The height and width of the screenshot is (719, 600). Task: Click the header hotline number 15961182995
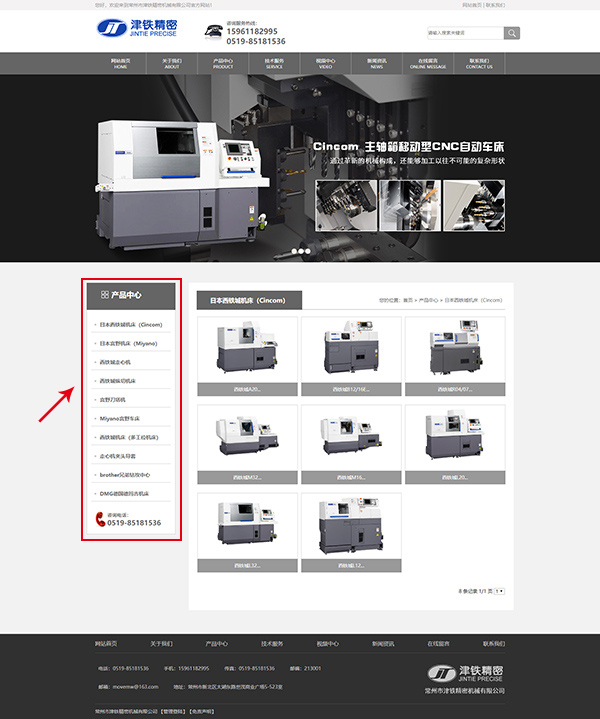[x=252, y=32]
